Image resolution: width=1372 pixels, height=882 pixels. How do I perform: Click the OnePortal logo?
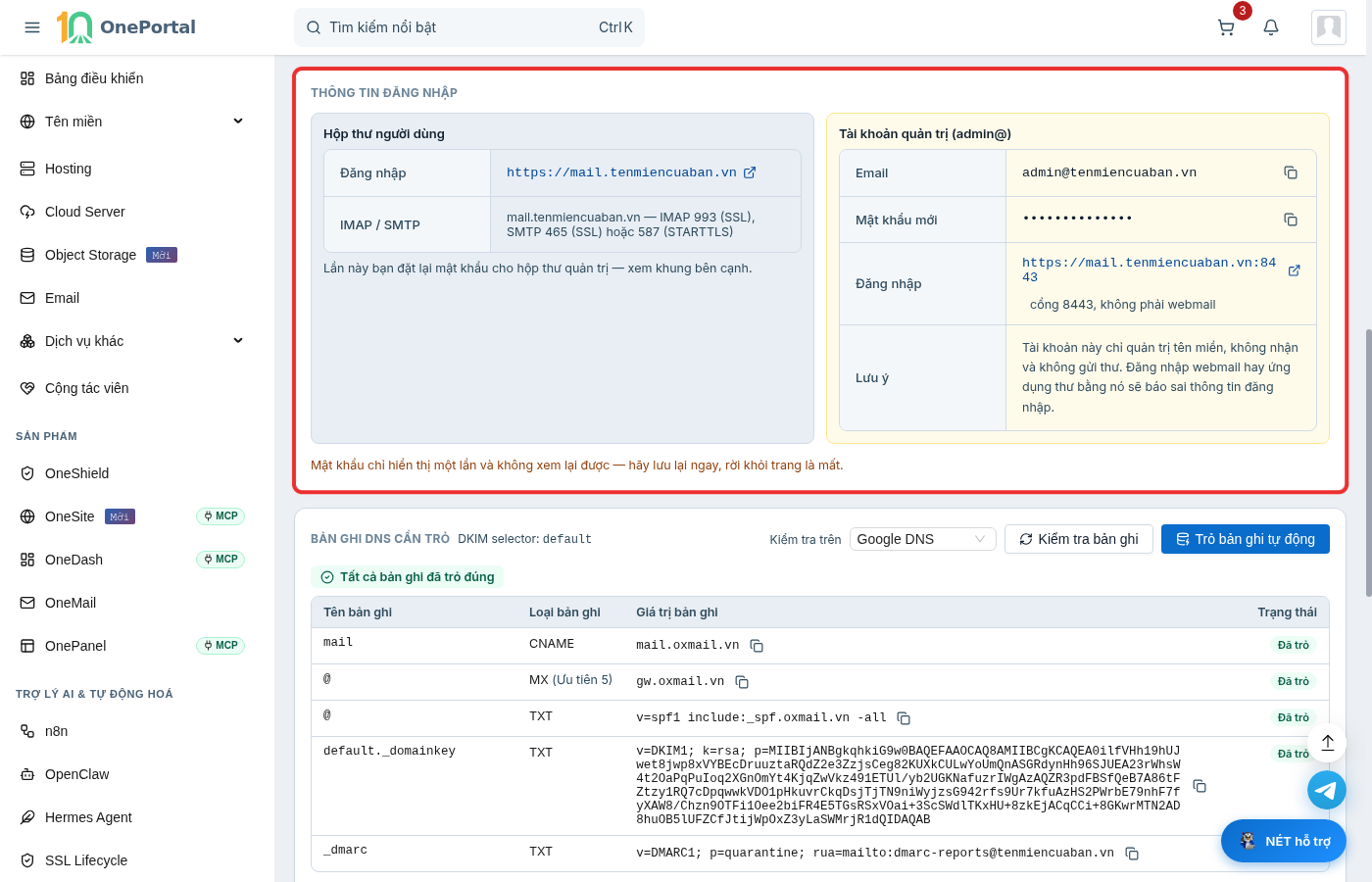click(x=125, y=27)
